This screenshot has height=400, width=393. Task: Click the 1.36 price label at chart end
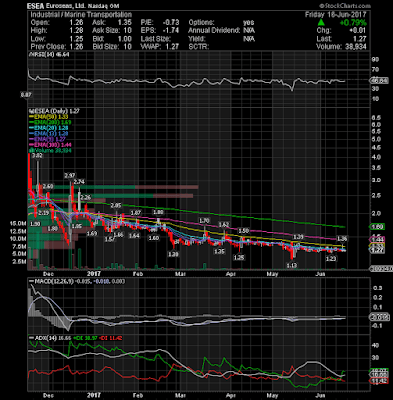(x=342, y=239)
